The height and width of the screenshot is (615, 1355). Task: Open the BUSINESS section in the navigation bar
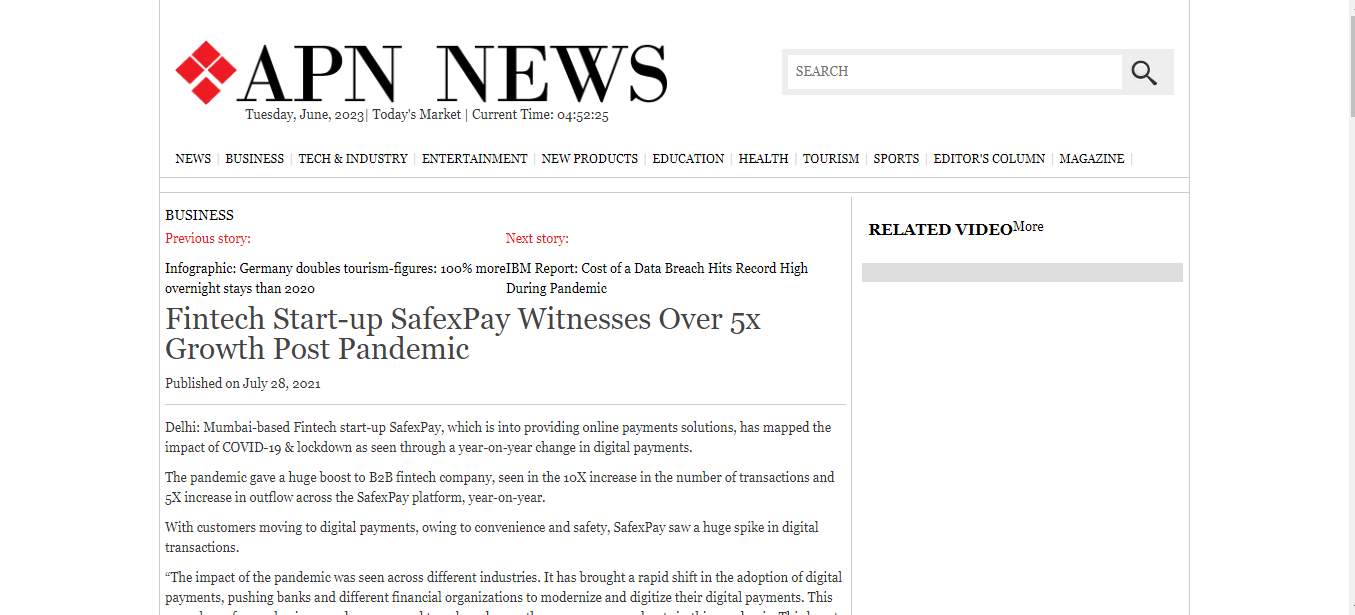click(254, 158)
